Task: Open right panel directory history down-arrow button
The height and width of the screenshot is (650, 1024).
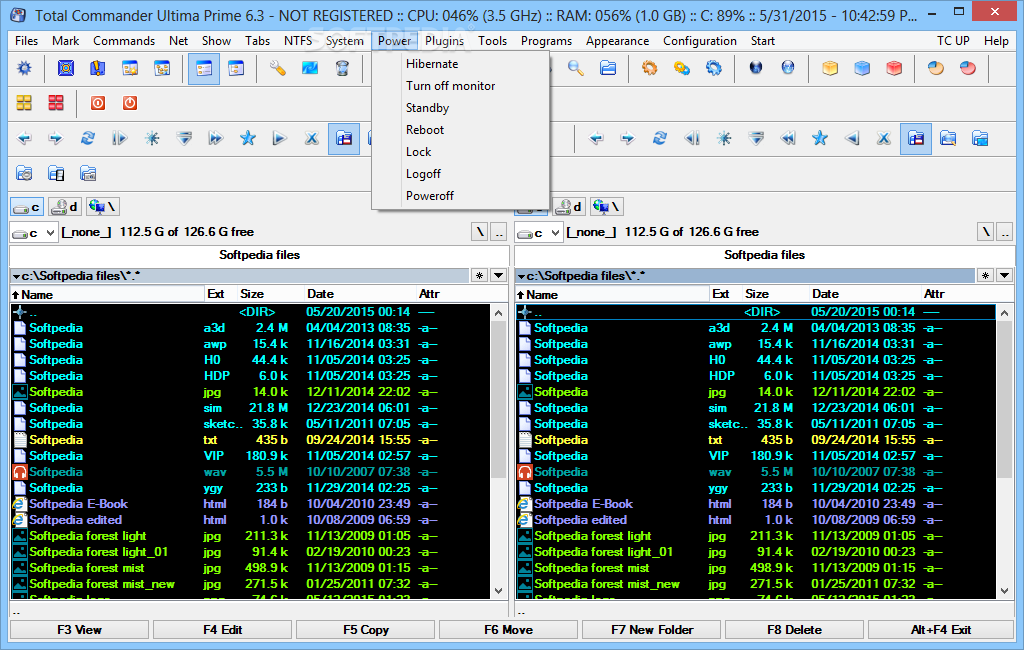Action: (x=1004, y=276)
